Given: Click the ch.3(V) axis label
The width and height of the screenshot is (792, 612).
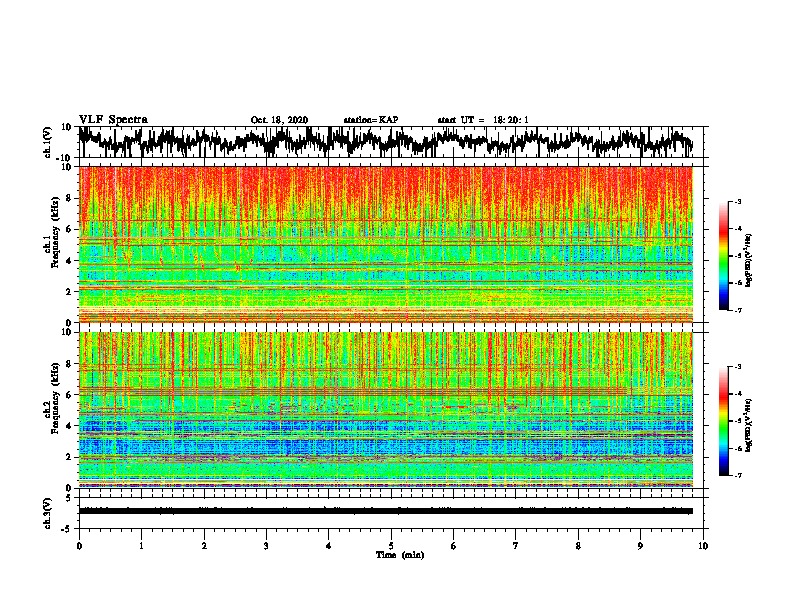Looking at the screenshot, I should 48,513.
